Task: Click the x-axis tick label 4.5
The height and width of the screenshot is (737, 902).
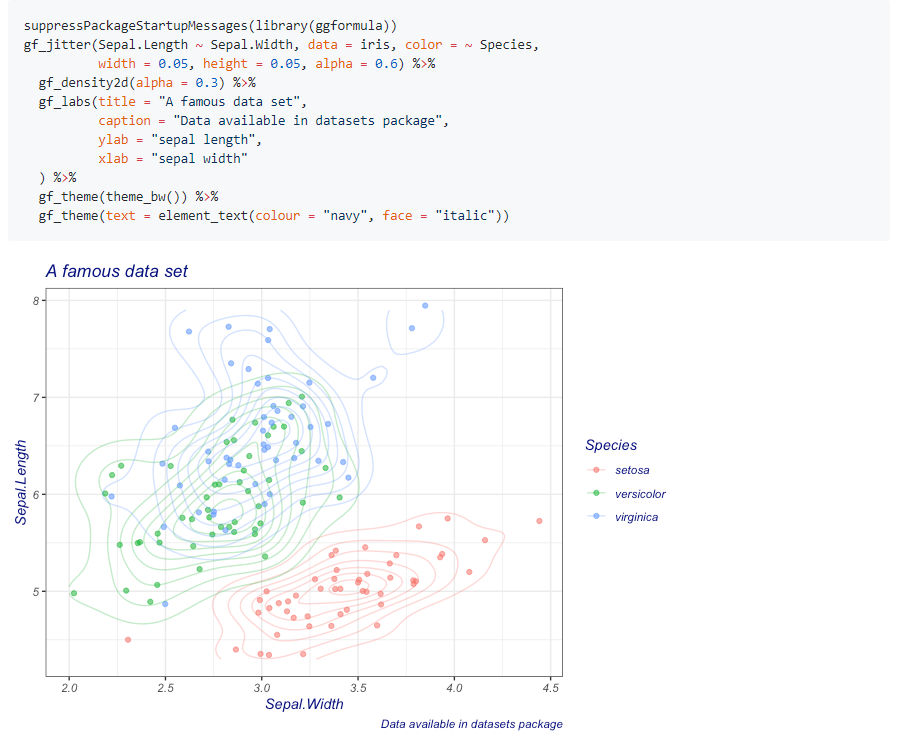Action: point(551,688)
